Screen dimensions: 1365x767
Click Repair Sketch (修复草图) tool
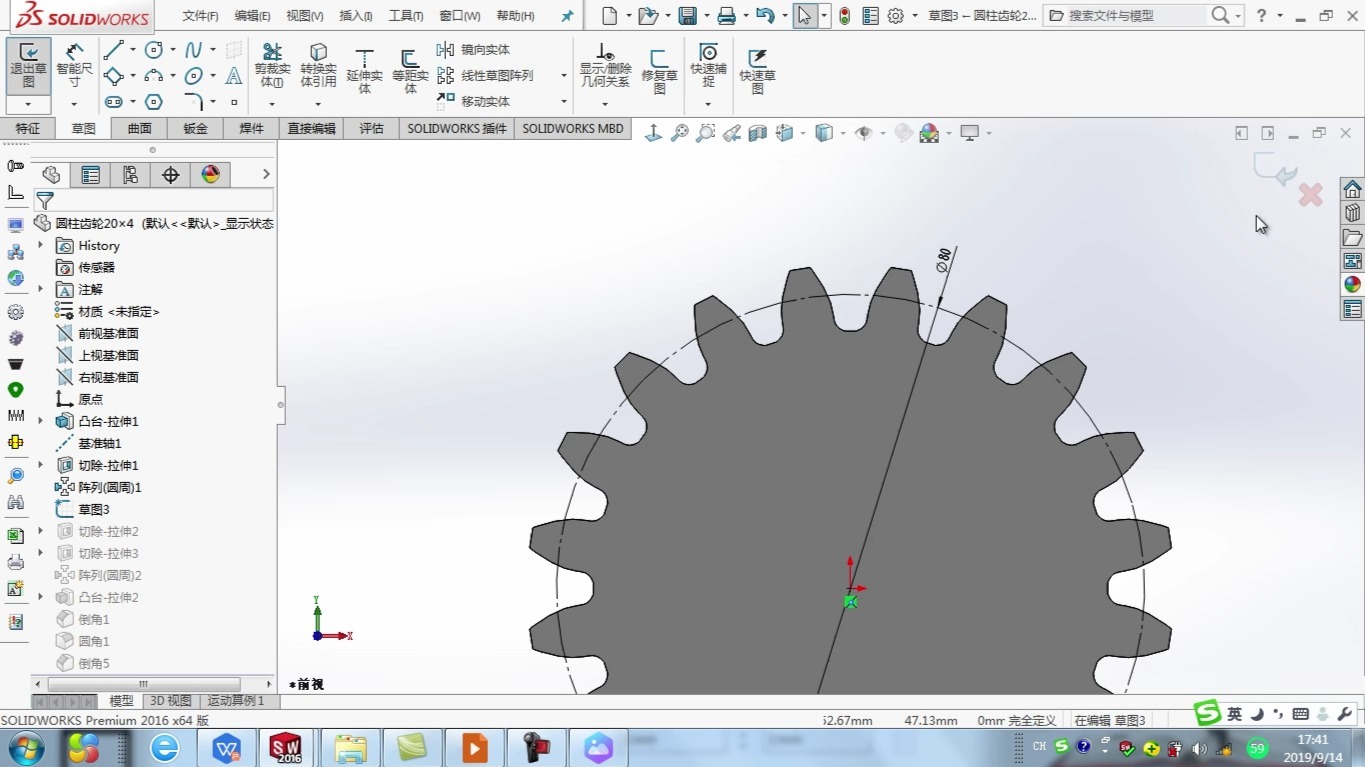click(659, 70)
